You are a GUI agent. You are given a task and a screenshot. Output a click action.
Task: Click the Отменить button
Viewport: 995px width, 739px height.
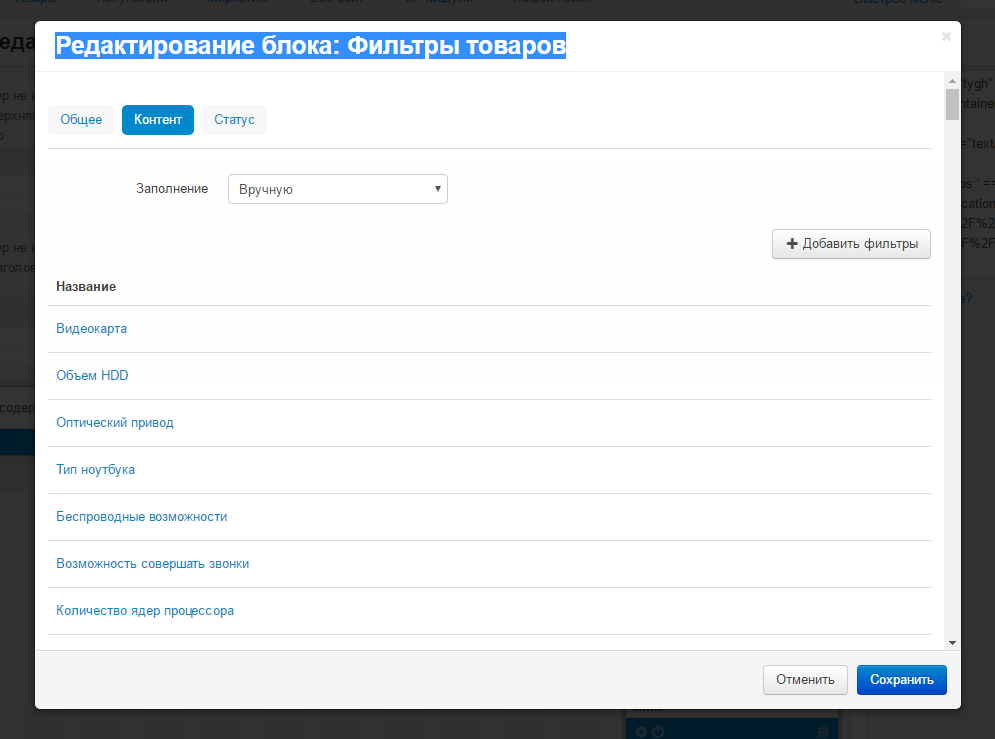[805, 679]
